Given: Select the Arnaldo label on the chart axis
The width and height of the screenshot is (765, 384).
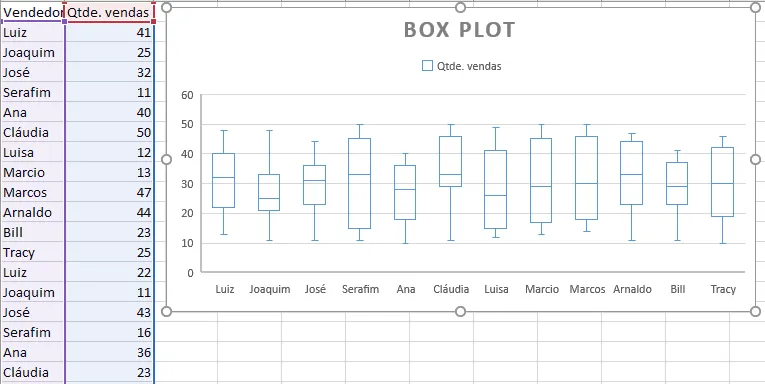Looking at the screenshot, I should click(x=632, y=289).
